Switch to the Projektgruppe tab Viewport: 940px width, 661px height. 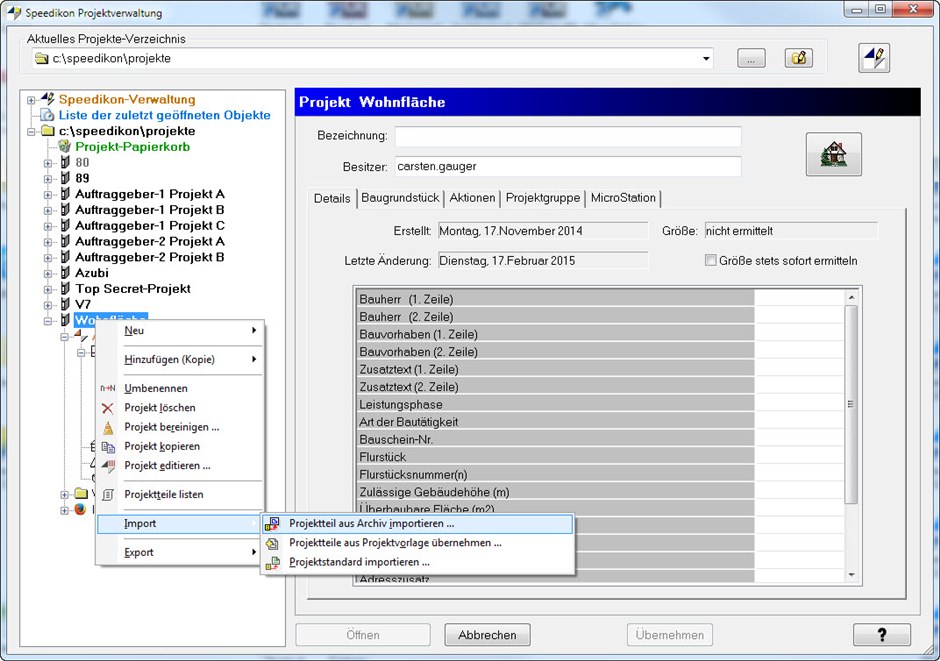pos(543,198)
